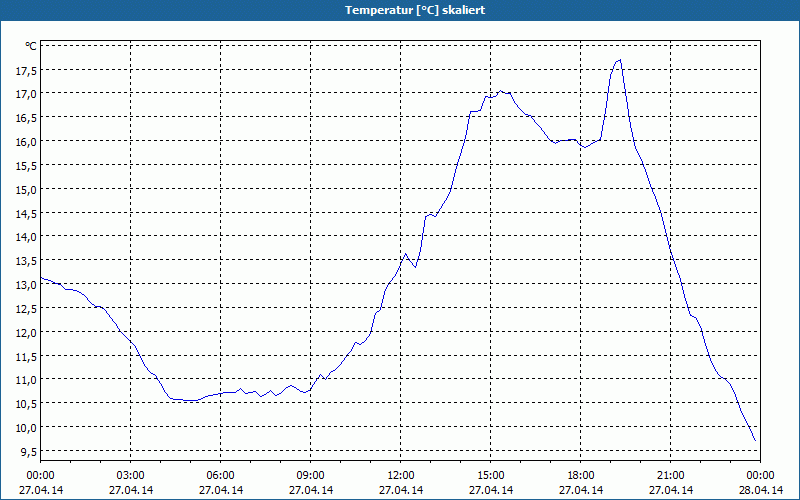Click the 14,0 axis tick label
800x500 pixels.
[27, 237]
